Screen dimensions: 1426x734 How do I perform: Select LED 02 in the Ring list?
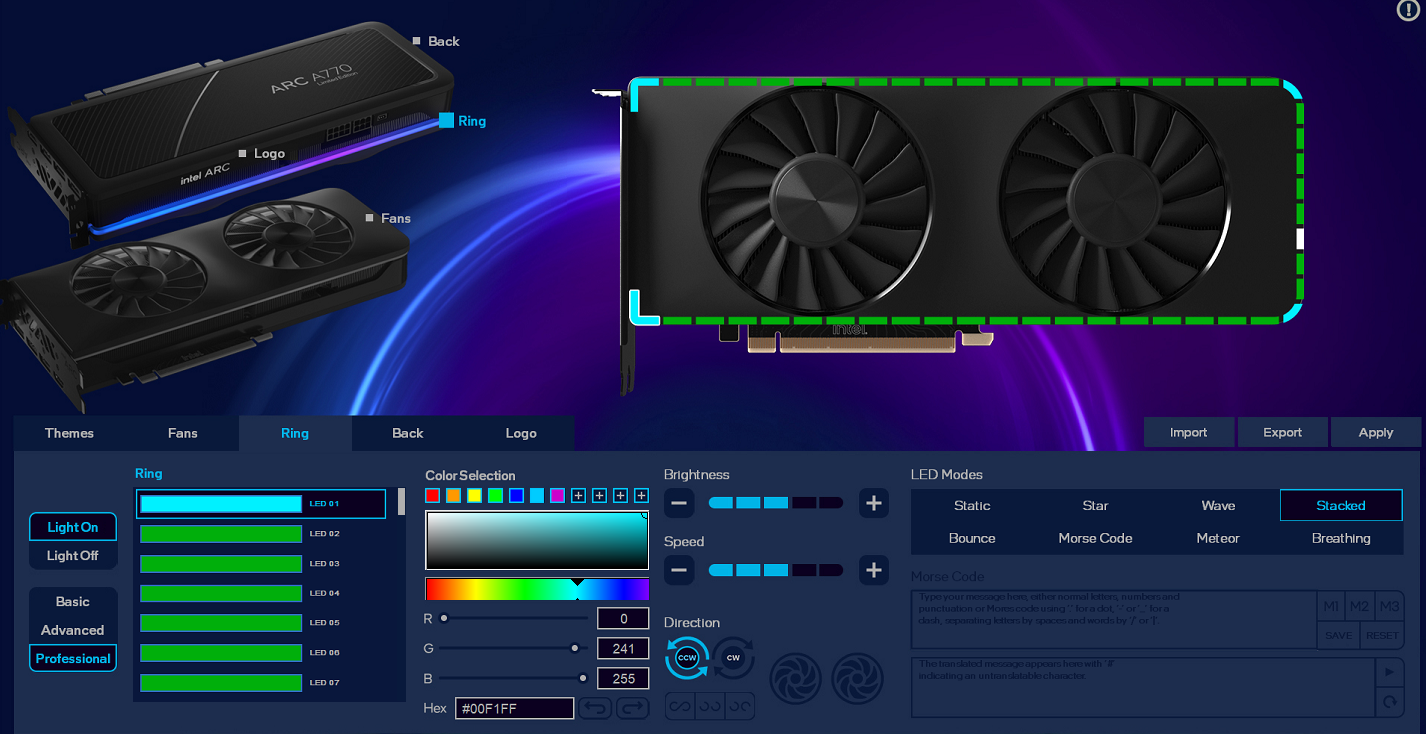261,534
